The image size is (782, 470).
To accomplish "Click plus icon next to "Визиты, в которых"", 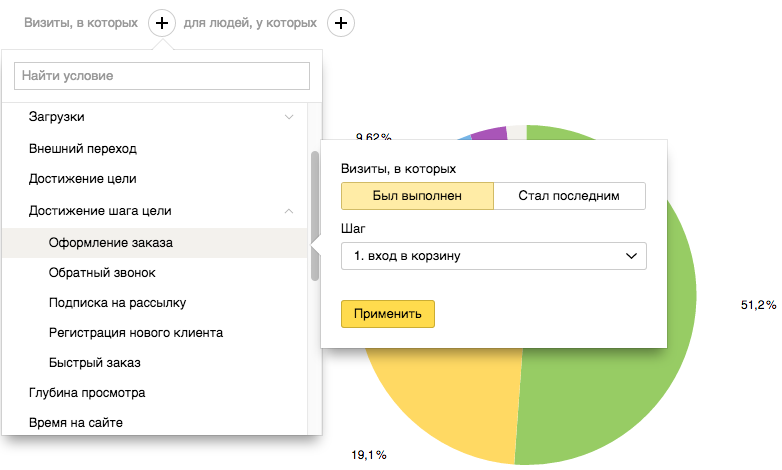I will point(162,22).
